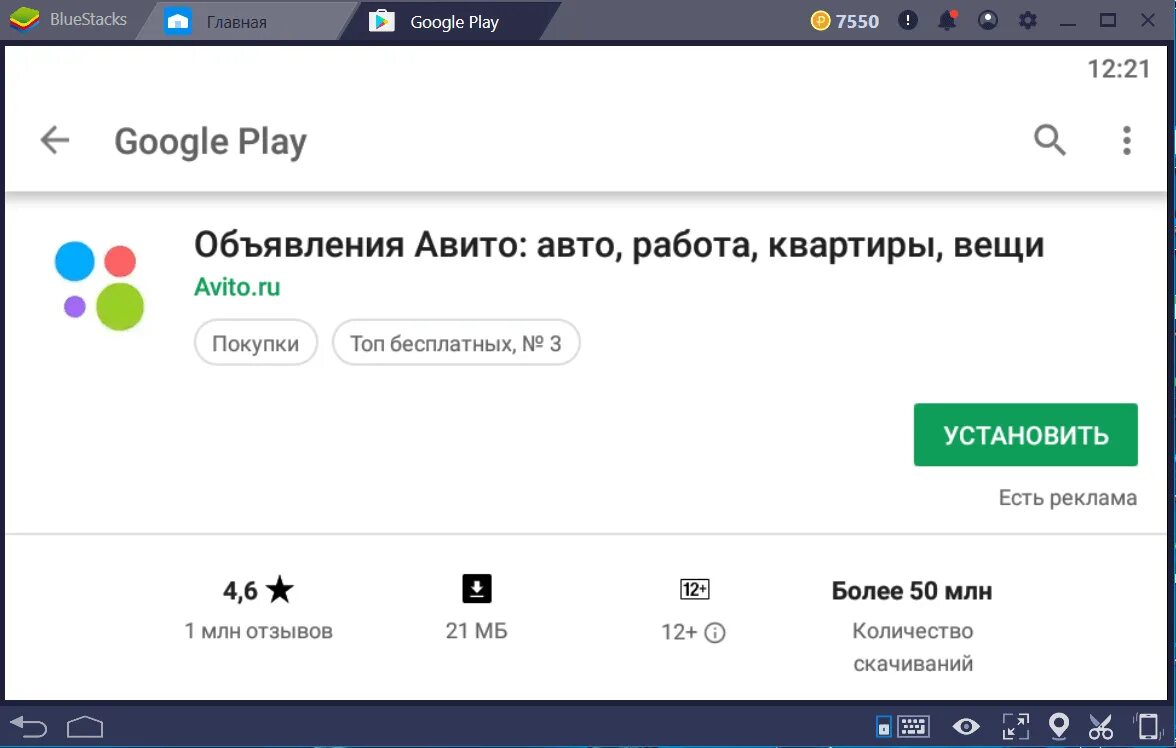
Task: Toggle the eye overlay icon
Action: tap(966, 726)
